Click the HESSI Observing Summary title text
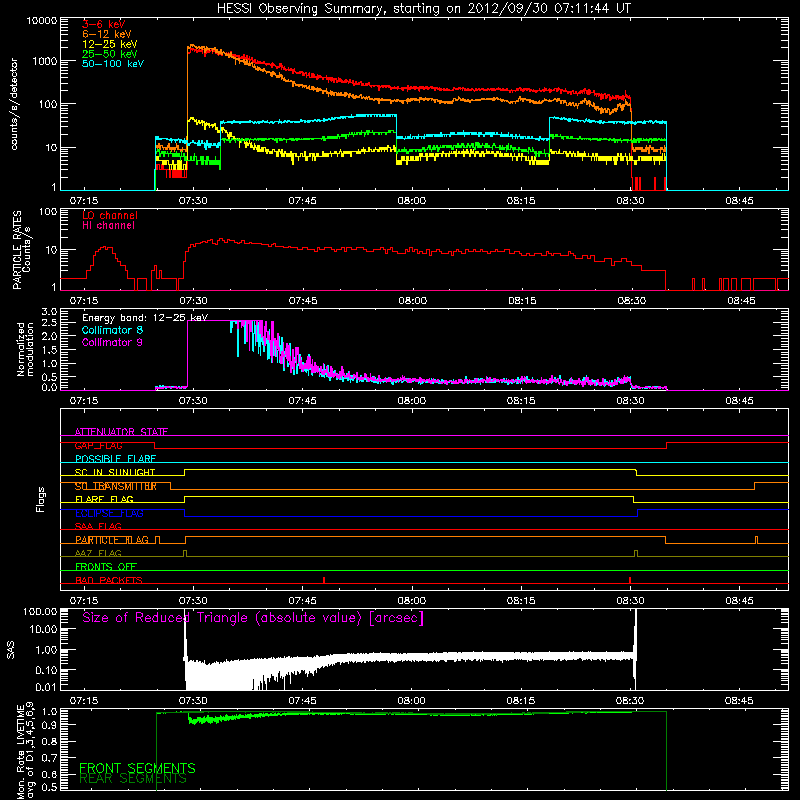 tap(423, 9)
